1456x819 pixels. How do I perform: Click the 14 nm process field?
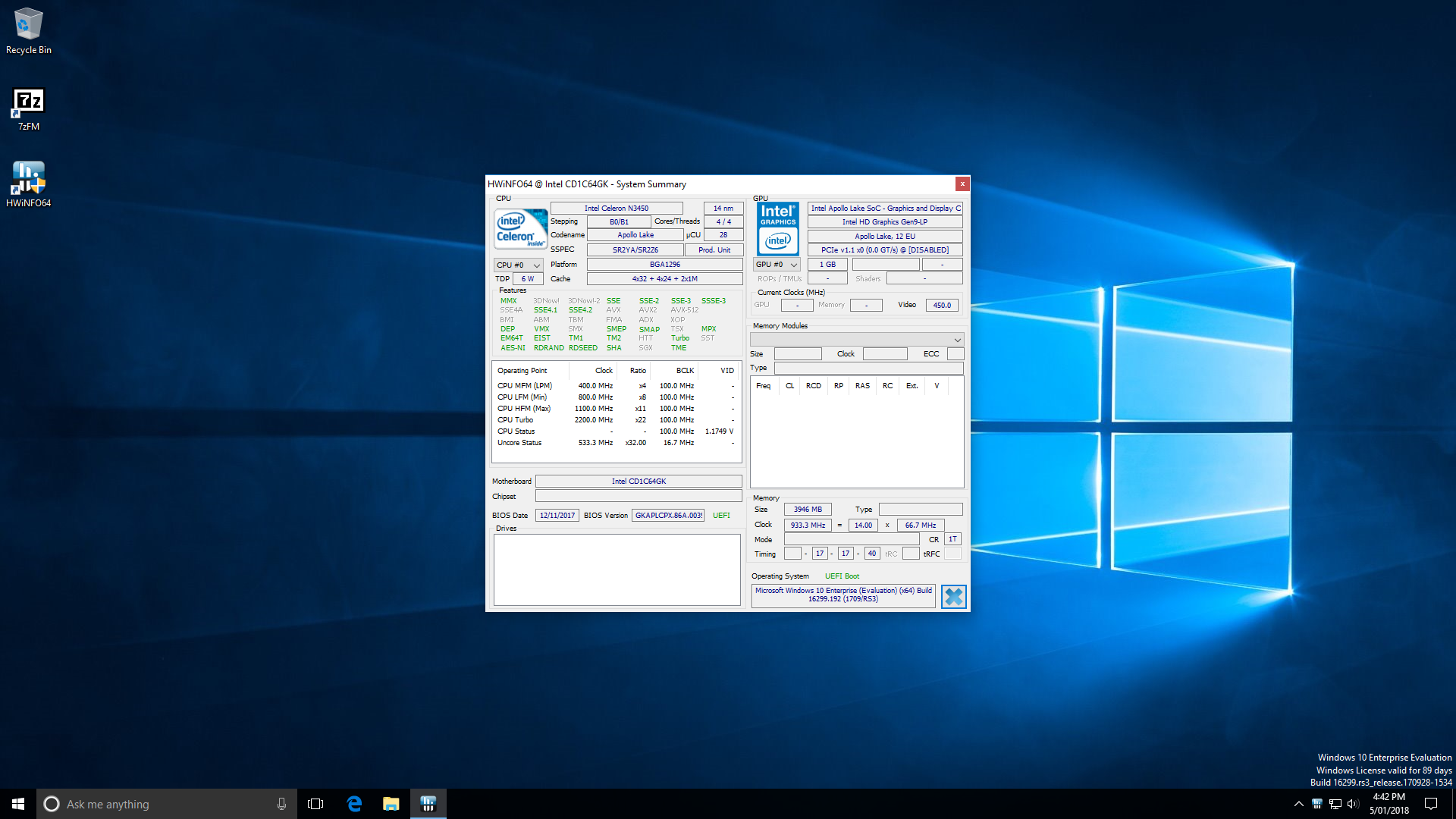[x=723, y=208]
